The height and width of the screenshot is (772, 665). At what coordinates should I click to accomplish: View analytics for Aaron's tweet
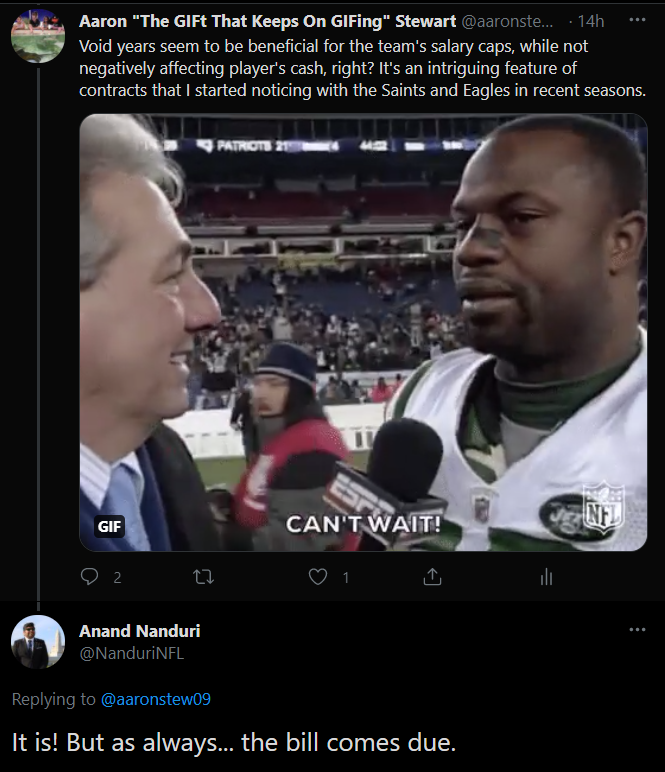pos(546,577)
